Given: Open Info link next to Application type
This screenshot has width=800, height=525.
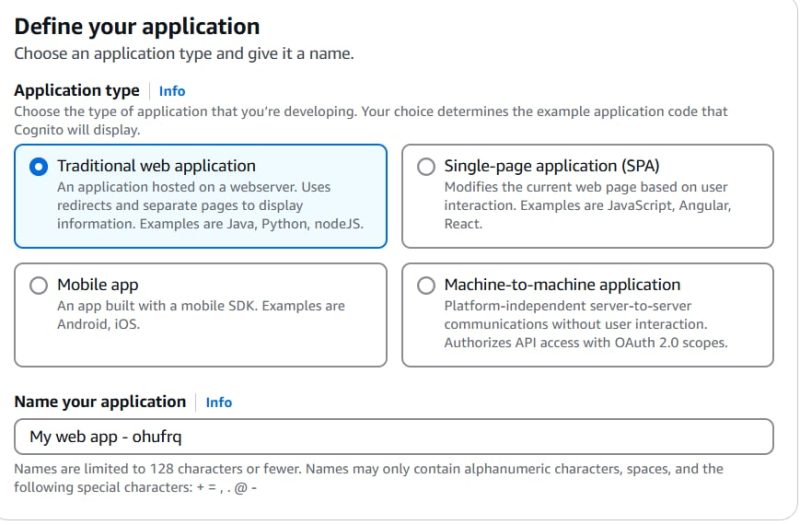Looking at the screenshot, I should (x=172, y=91).
